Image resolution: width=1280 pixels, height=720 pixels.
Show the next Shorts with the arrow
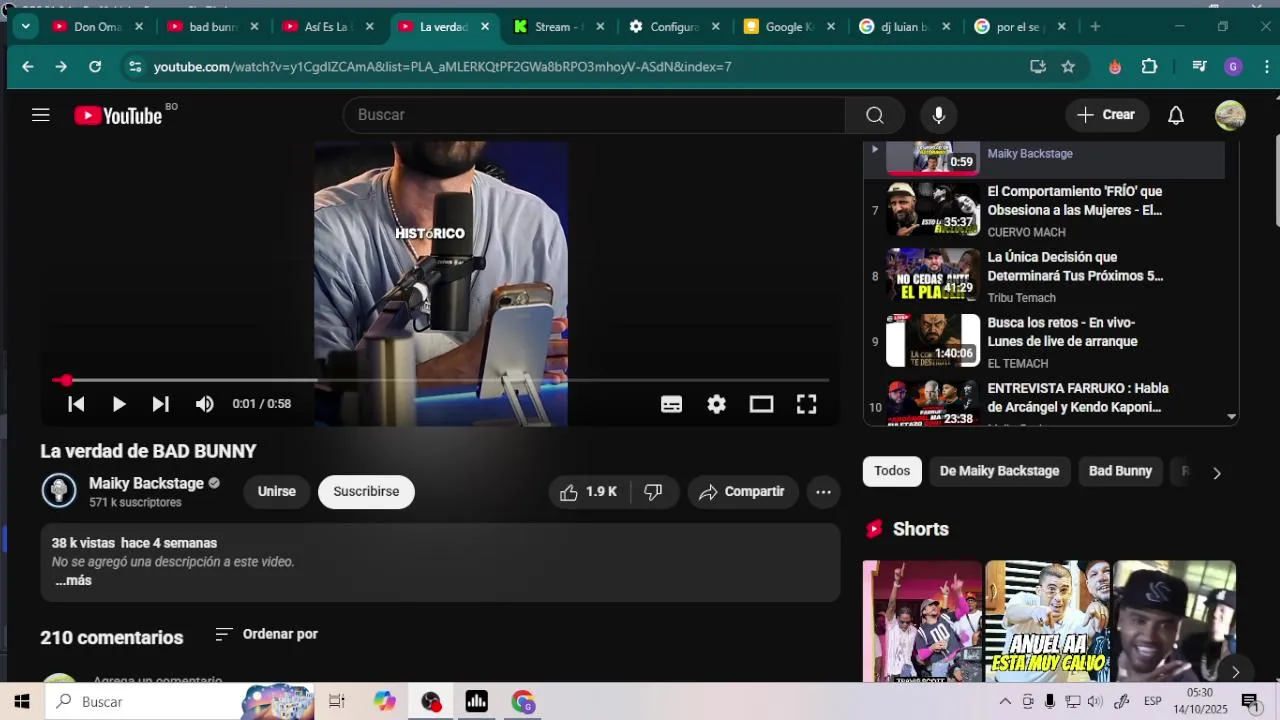coord(1235,672)
